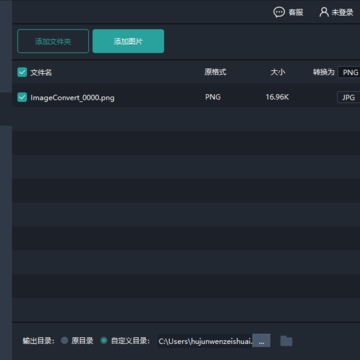
Task: Click the 文件名 column header text
Action: 41,73
